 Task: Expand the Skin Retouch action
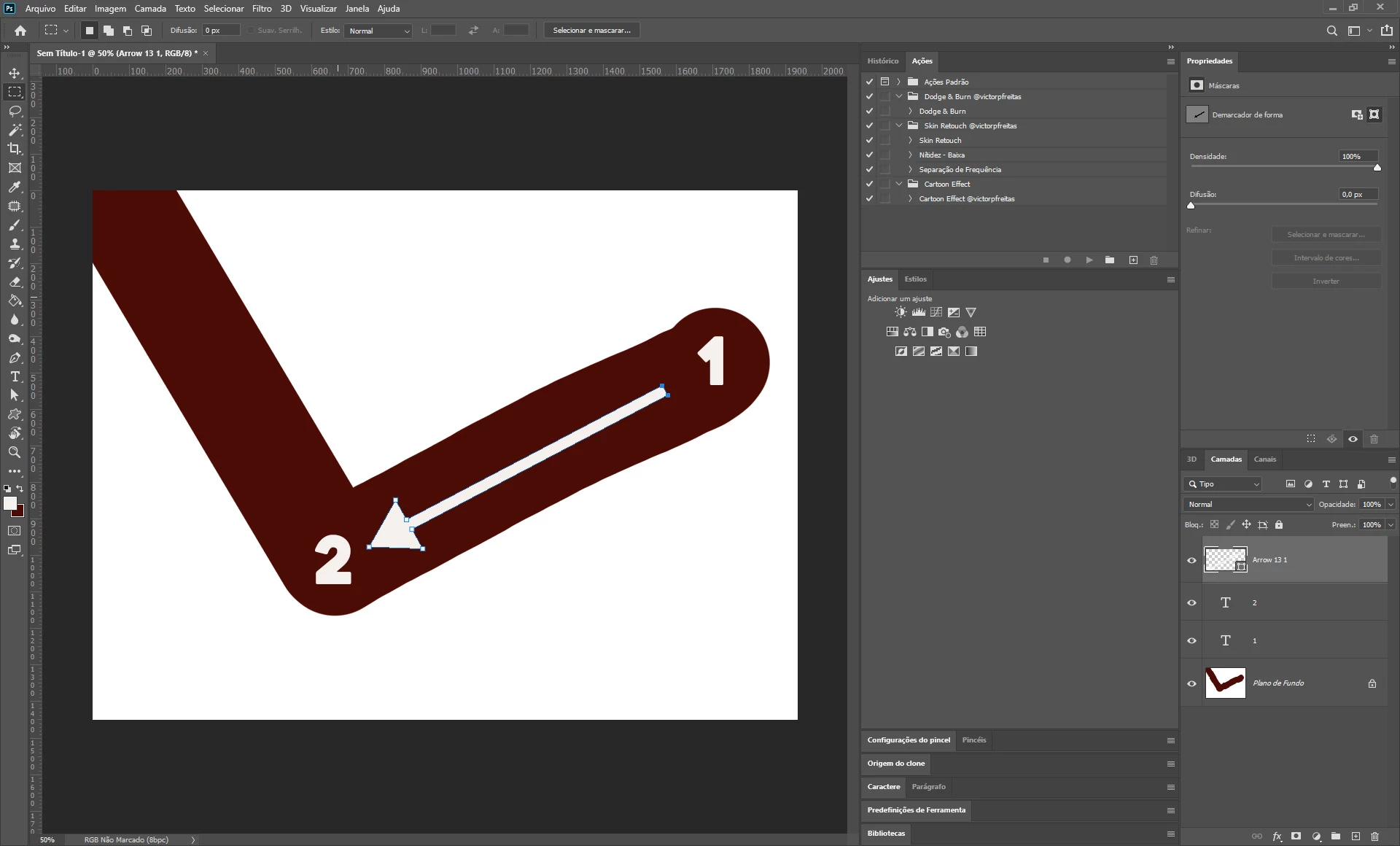click(x=910, y=140)
